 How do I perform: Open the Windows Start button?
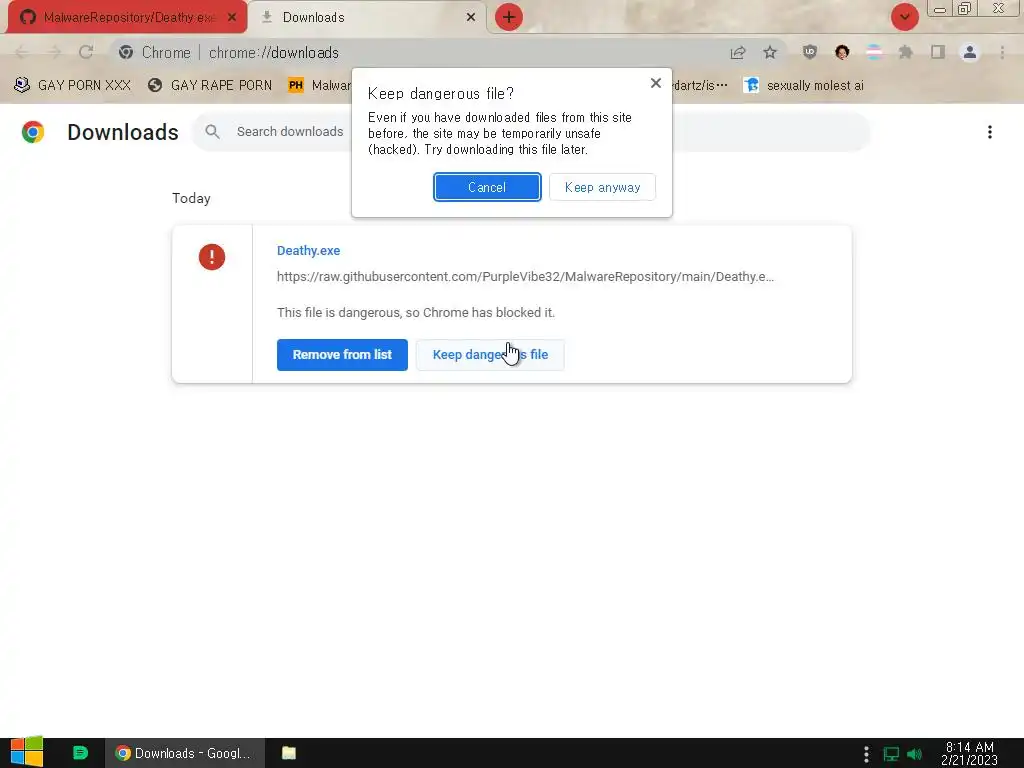pyautogui.click(x=27, y=752)
